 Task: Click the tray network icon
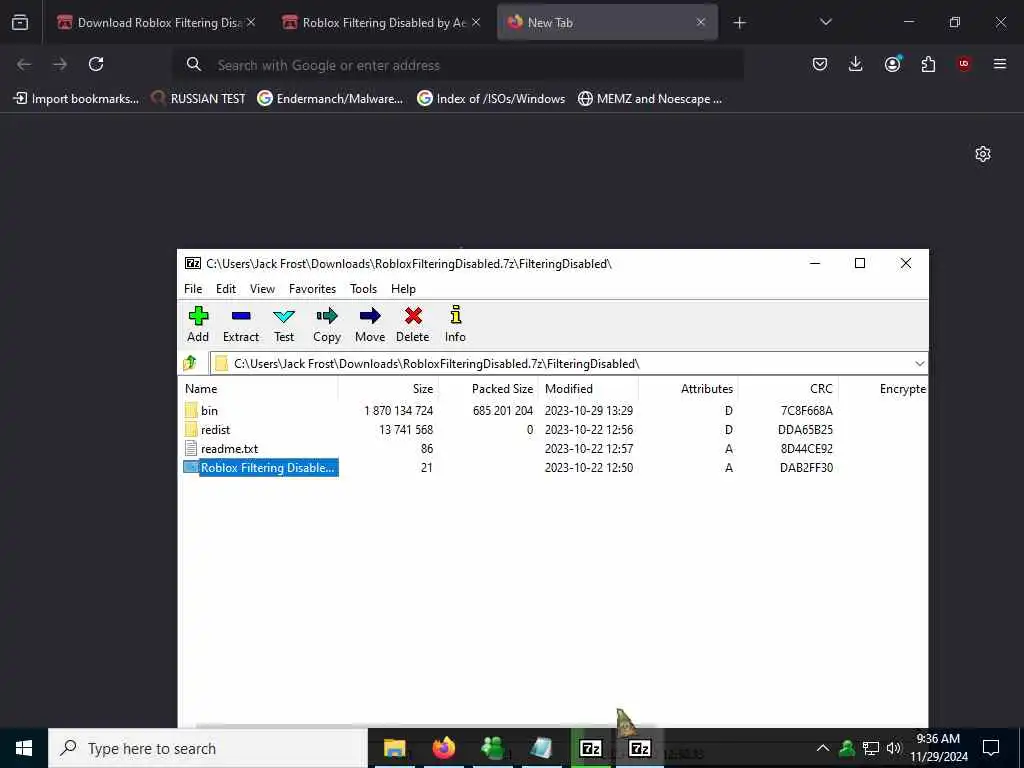(871, 748)
